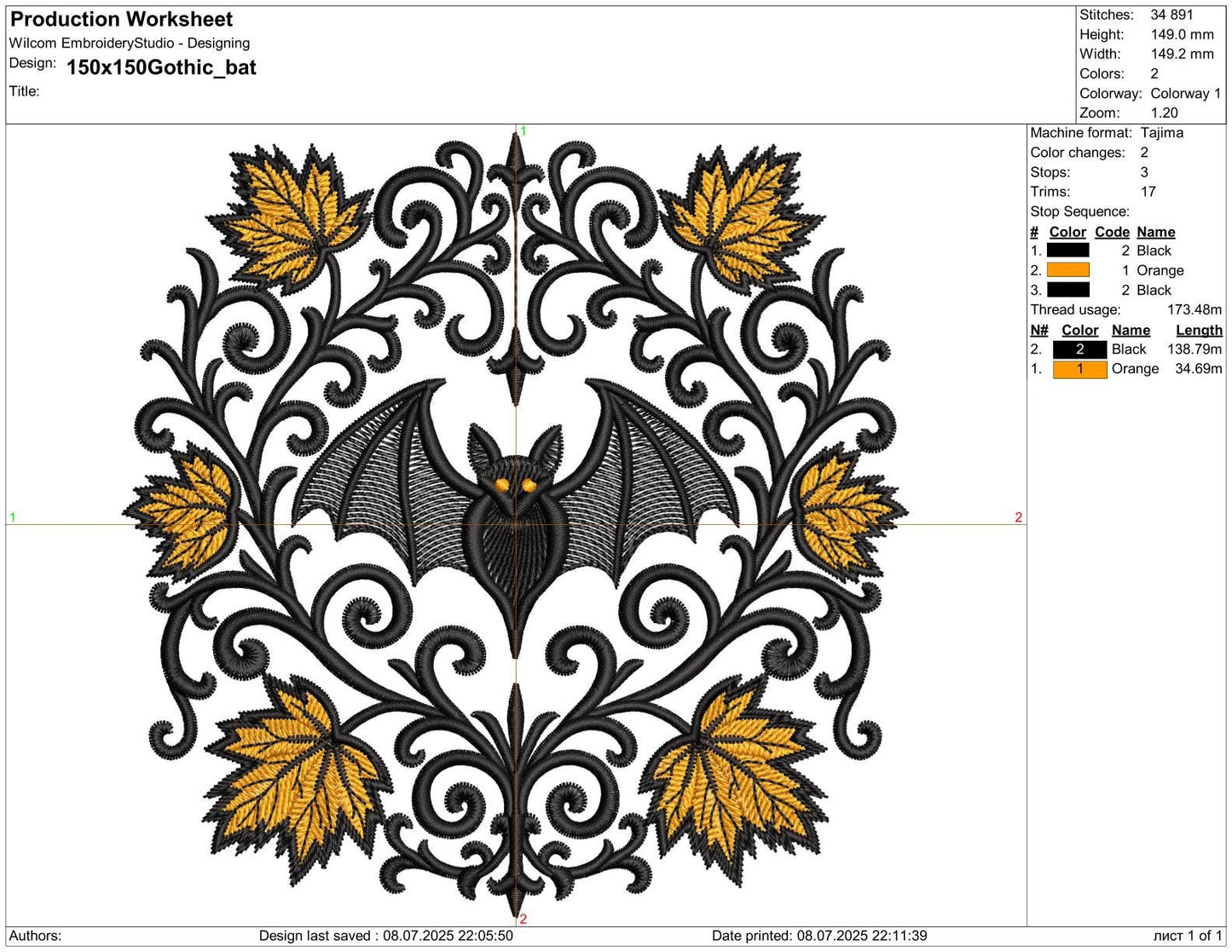Screen dimensions: 1232x952
Task: Click the center crosshair of the design
Action: coord(516,524)
